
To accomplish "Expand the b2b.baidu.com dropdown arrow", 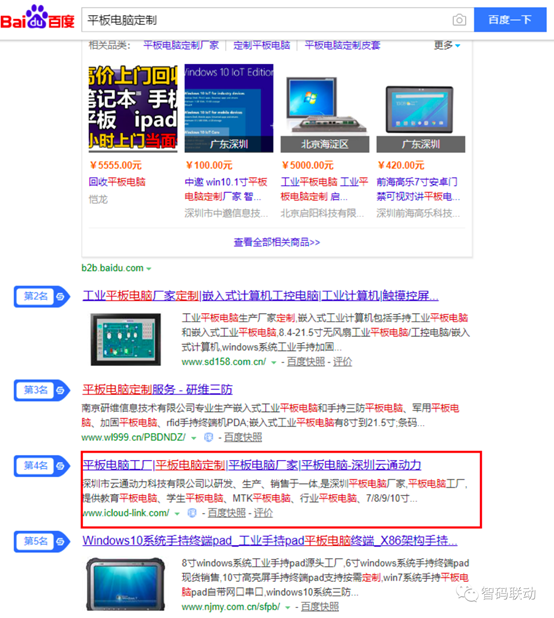I will coord(149,268).
